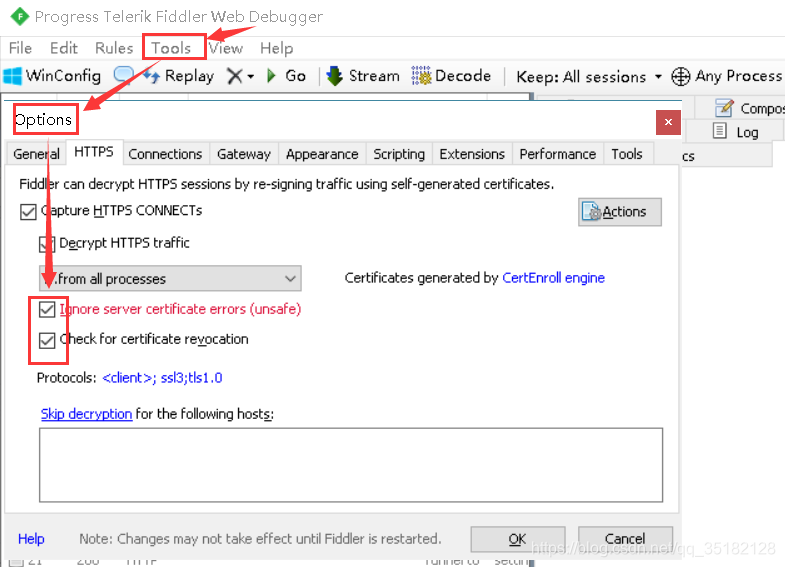The width and height of the screenshot is (785, 567).
Task: Switch to the General tab
Action: click(x=37, y=154)
